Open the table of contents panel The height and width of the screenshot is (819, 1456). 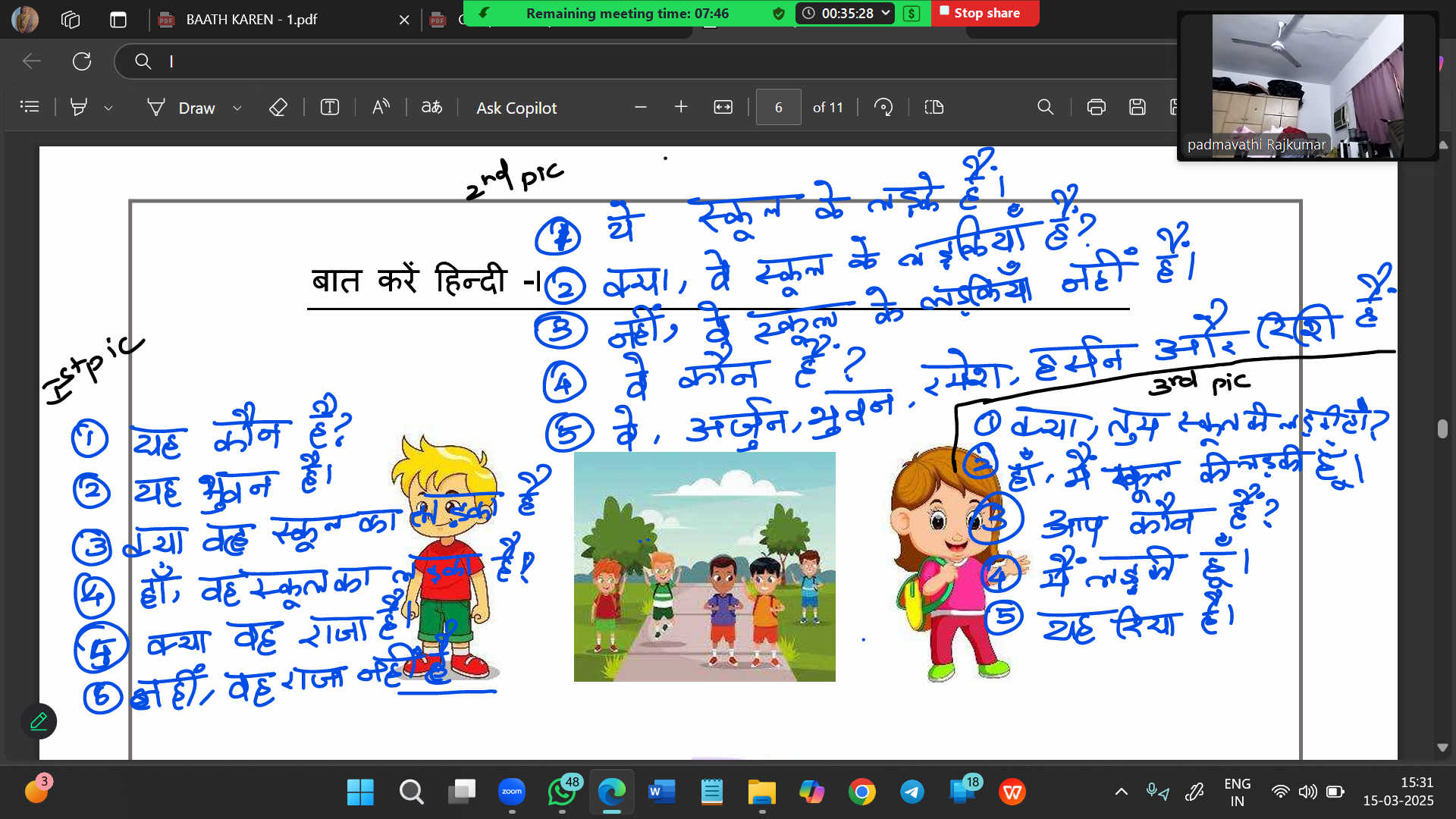click(30, 107)
